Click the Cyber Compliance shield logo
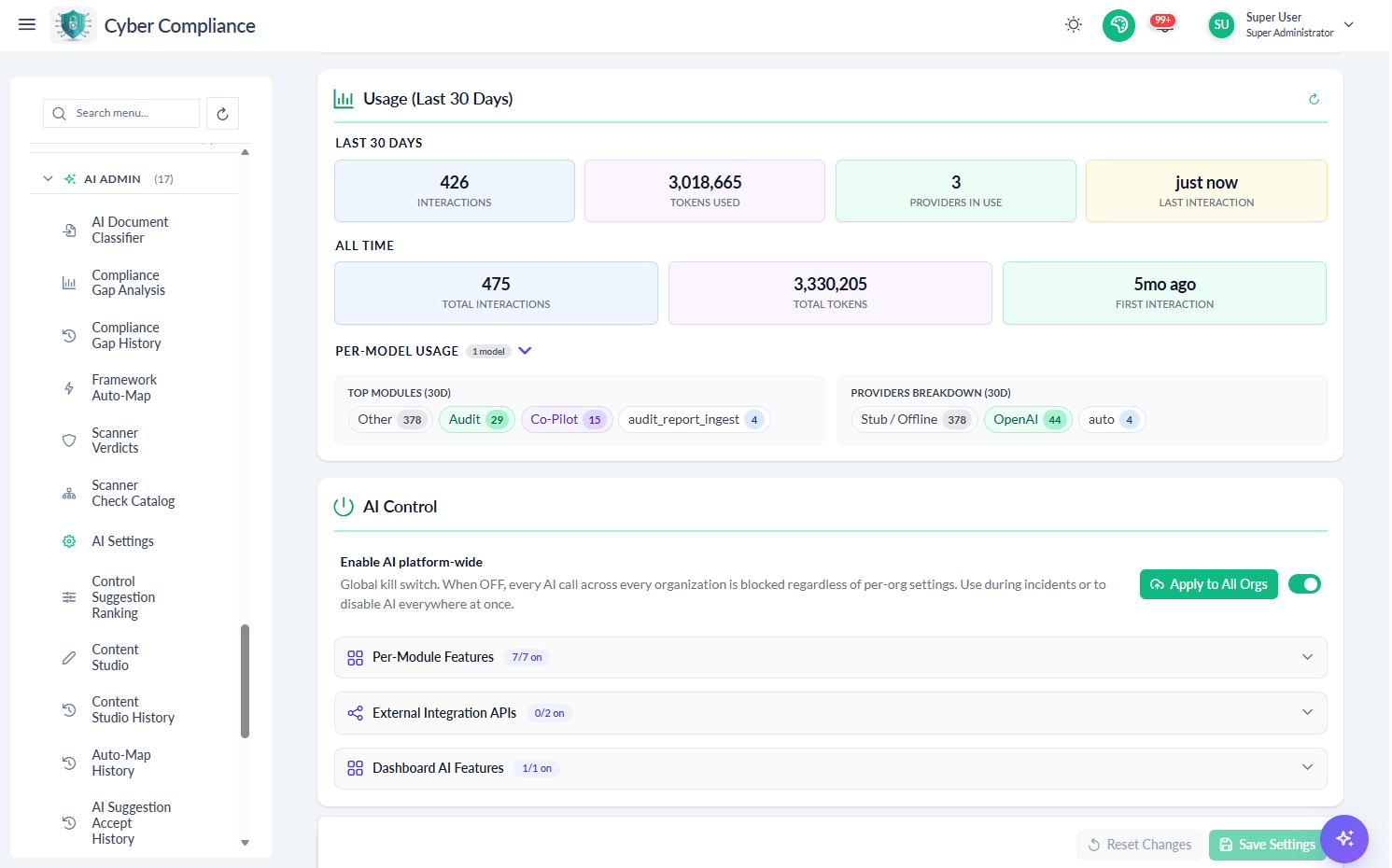 pyautogui.click(x=73, y=25)
